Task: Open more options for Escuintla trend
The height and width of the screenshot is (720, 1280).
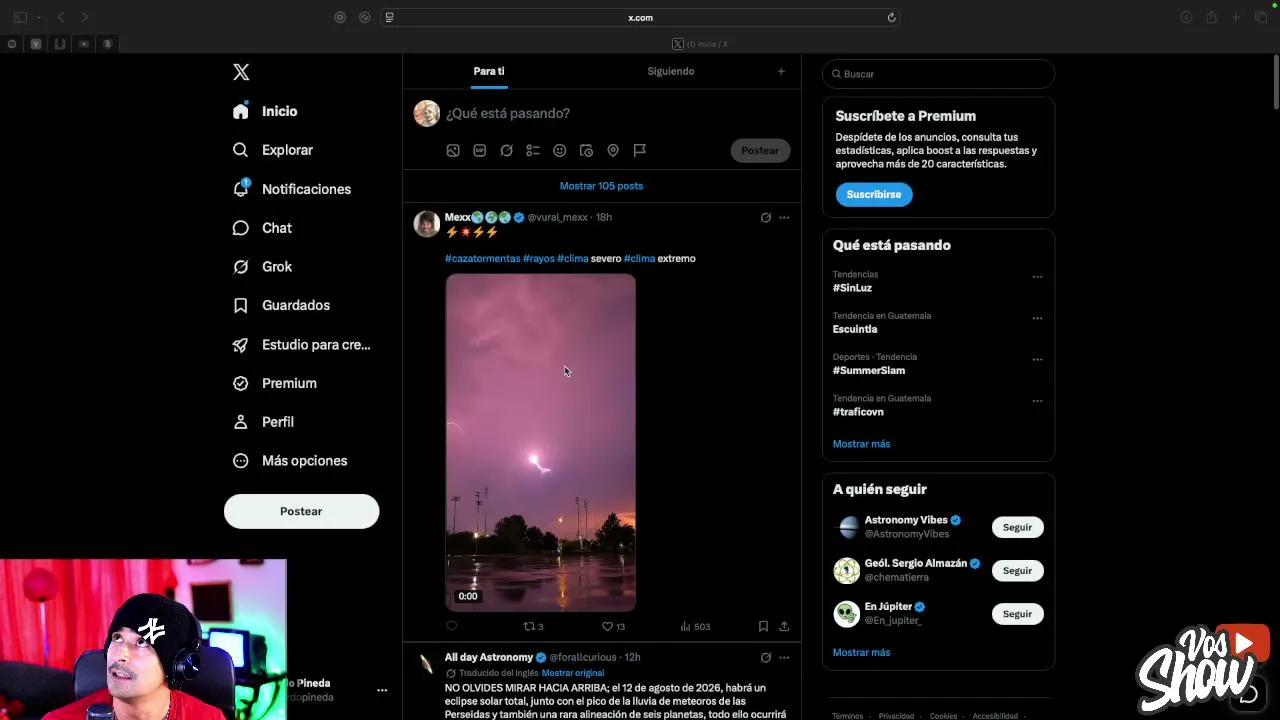Action: click(1037, 318)
